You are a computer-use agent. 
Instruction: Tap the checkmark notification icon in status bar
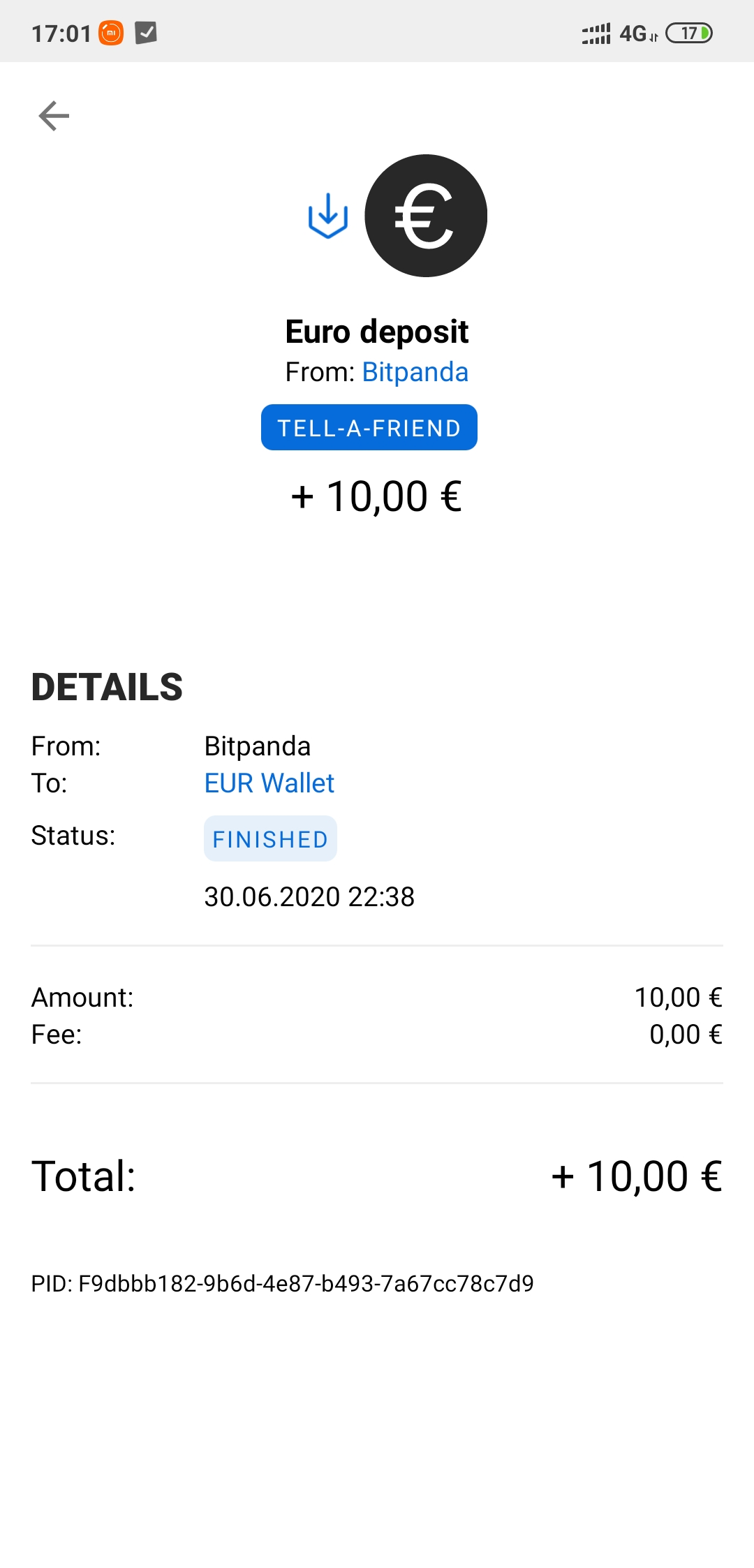146,33
